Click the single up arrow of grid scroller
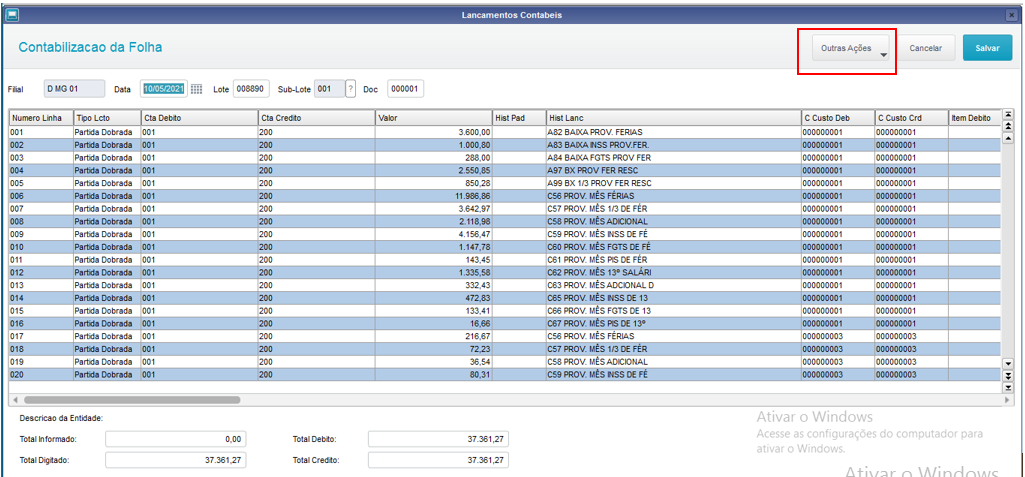This screenshot has width=1025, height=477. [x=1007, y=137]
